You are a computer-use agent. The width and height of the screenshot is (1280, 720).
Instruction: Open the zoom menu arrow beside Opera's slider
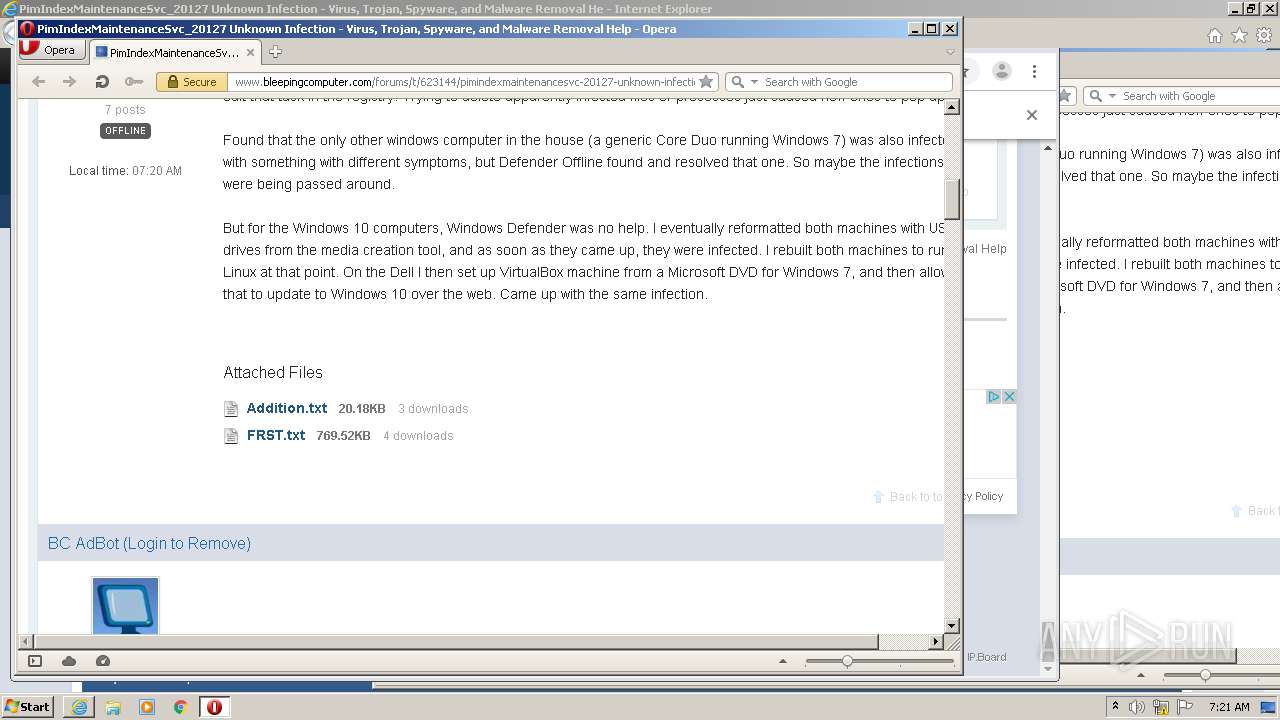[783, 661]
